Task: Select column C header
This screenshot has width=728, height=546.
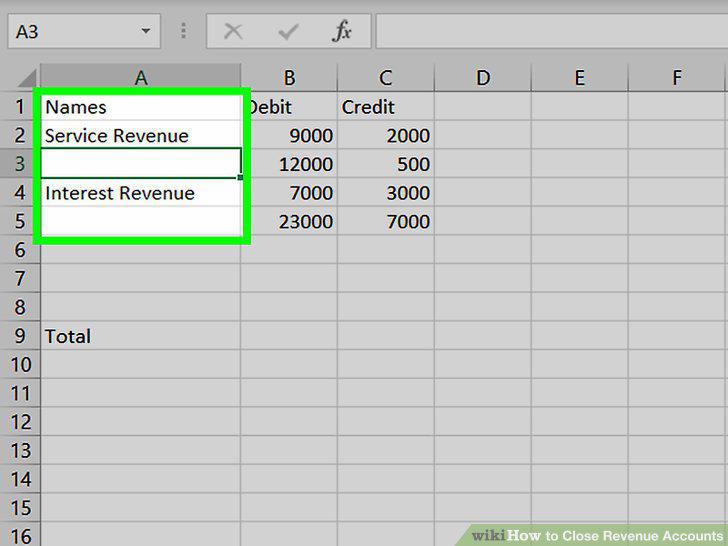Action: click(386, 78)
